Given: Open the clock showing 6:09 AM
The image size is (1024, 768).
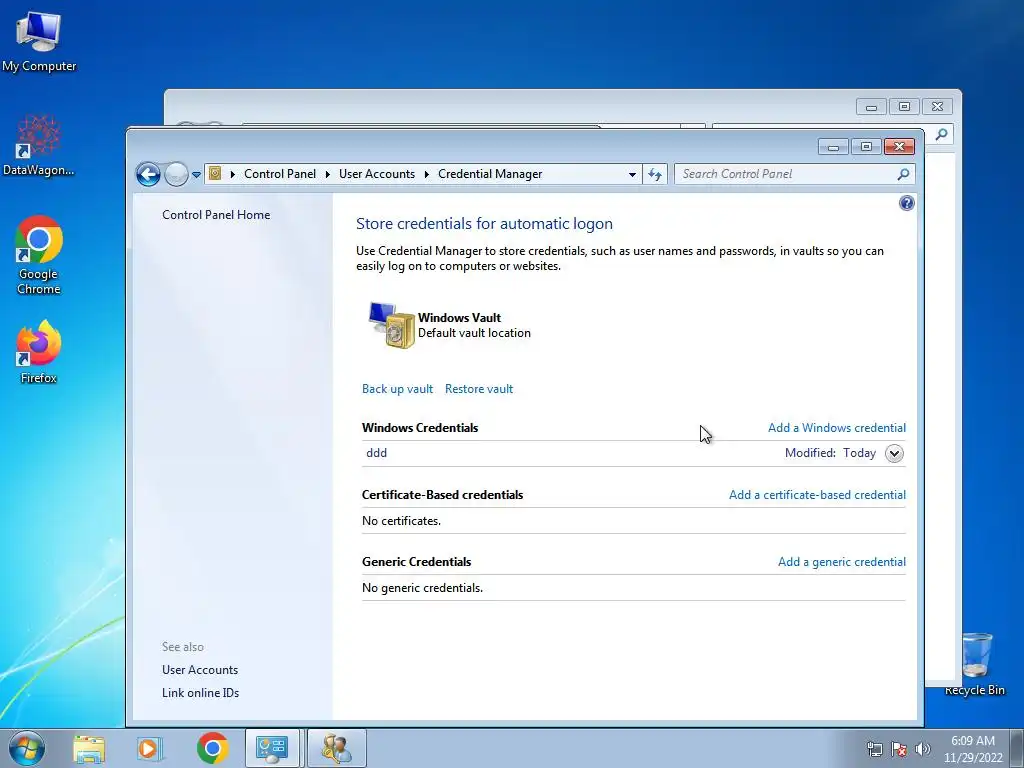Looking at the screenshot, I should click(x=972, y=749).
